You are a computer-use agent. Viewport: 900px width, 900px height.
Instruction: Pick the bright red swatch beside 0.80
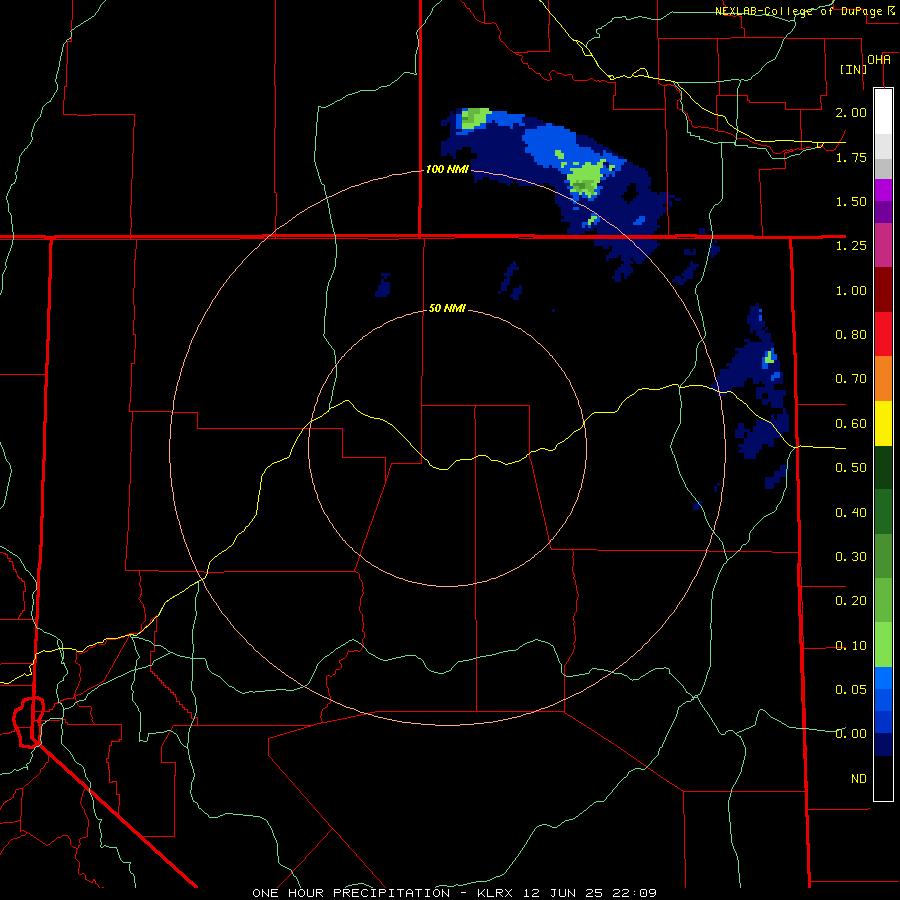point(883,335)
